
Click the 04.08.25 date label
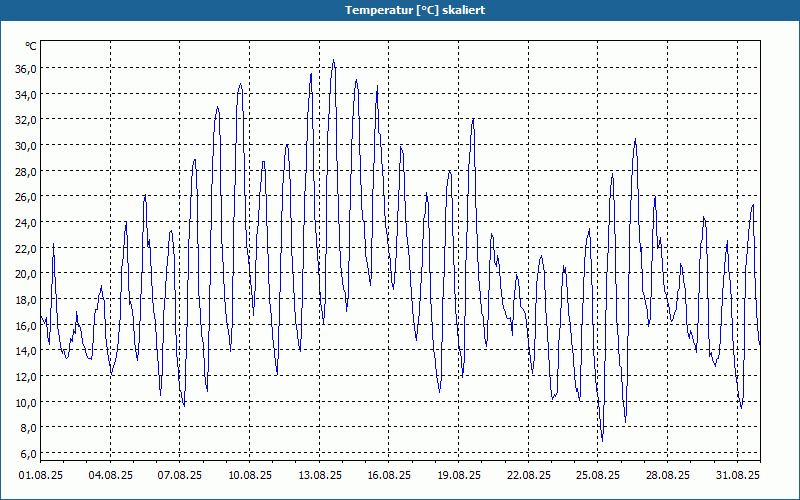coord(111,475)
